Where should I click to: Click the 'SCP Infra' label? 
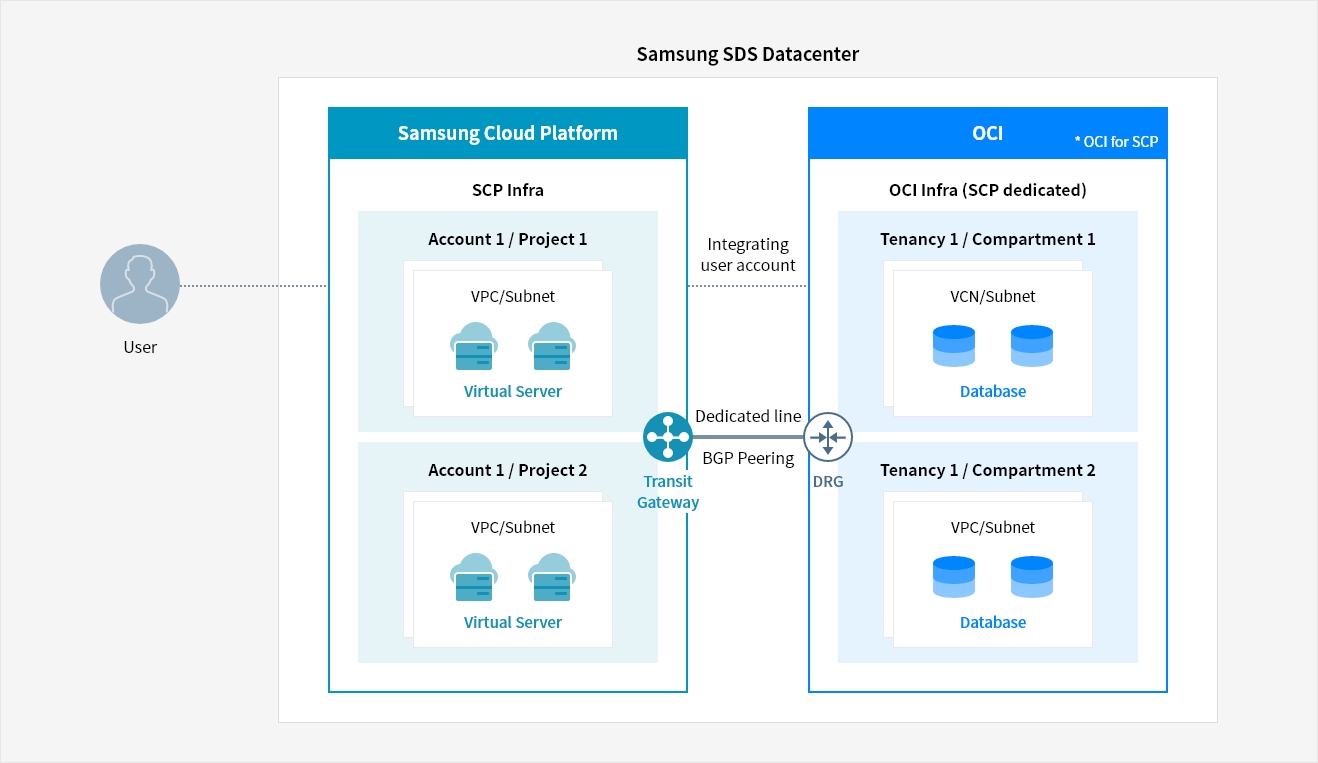coord(508,190)
